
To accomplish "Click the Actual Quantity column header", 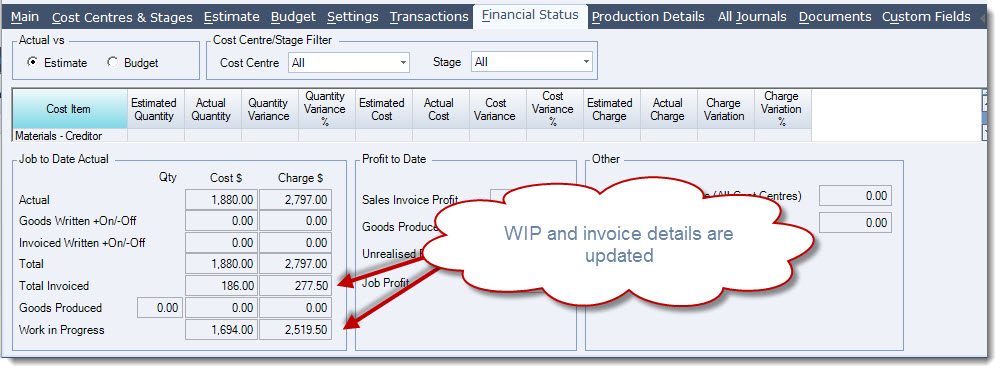I will pos(213,109).
